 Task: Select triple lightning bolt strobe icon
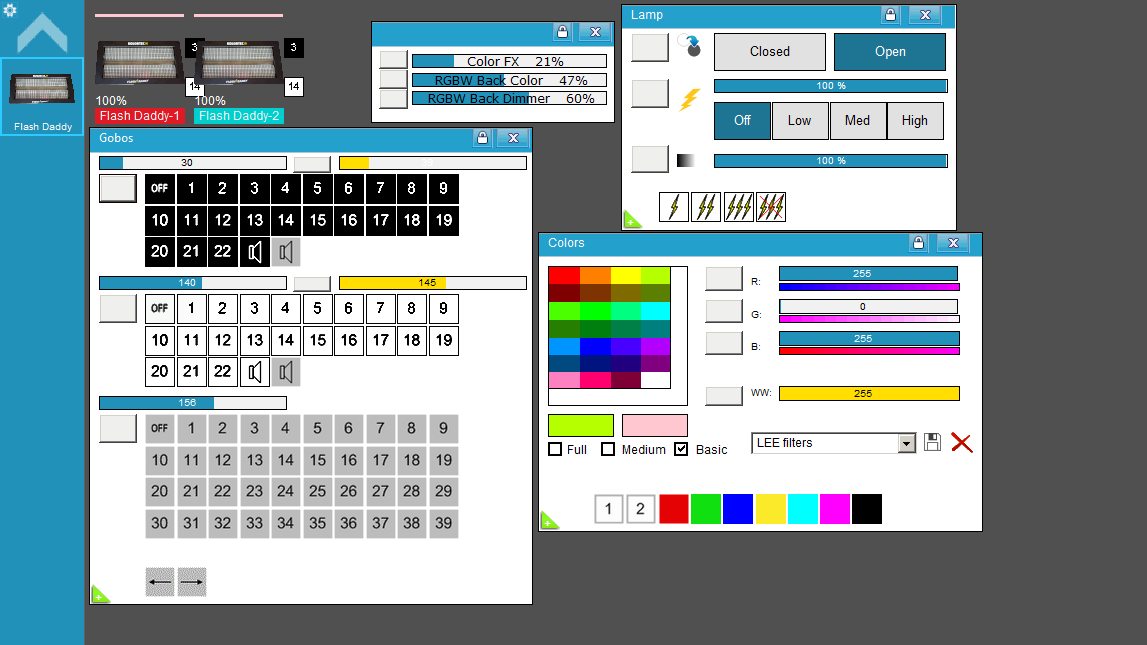pos(738,207)
